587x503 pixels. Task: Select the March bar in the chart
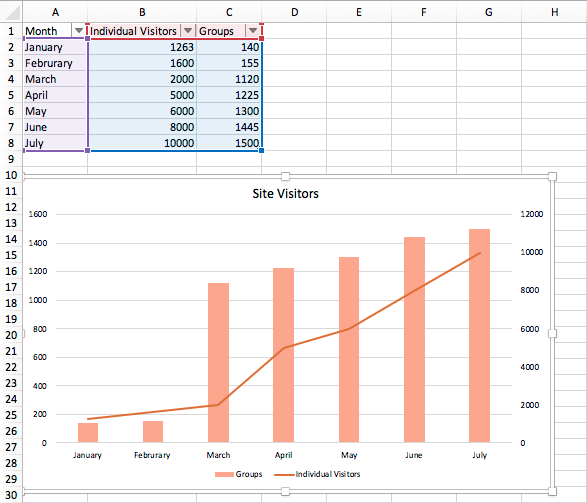point(218,363)
